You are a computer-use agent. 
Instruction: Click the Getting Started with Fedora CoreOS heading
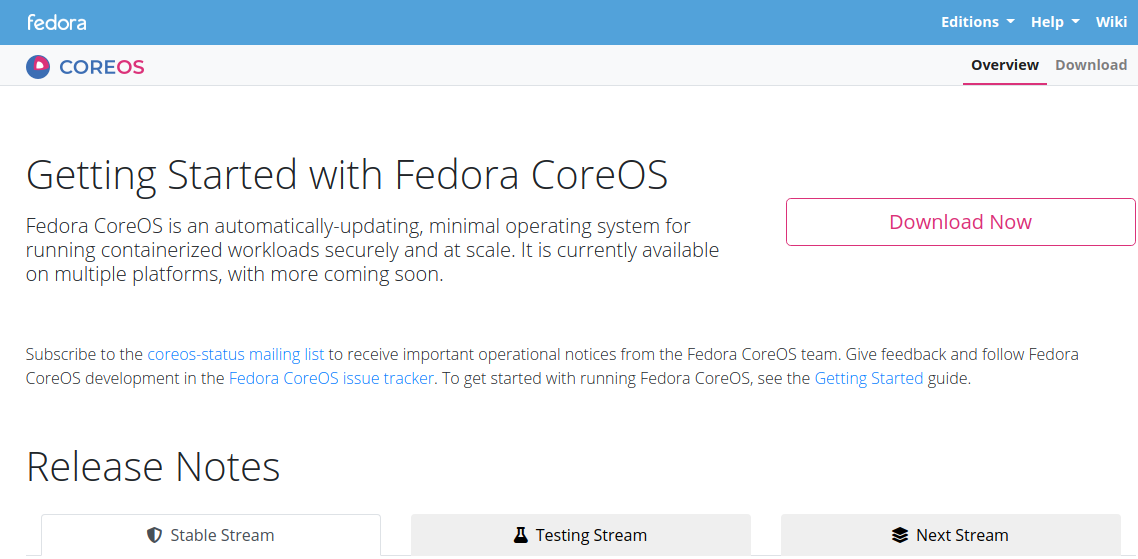[x=346, y=174]
